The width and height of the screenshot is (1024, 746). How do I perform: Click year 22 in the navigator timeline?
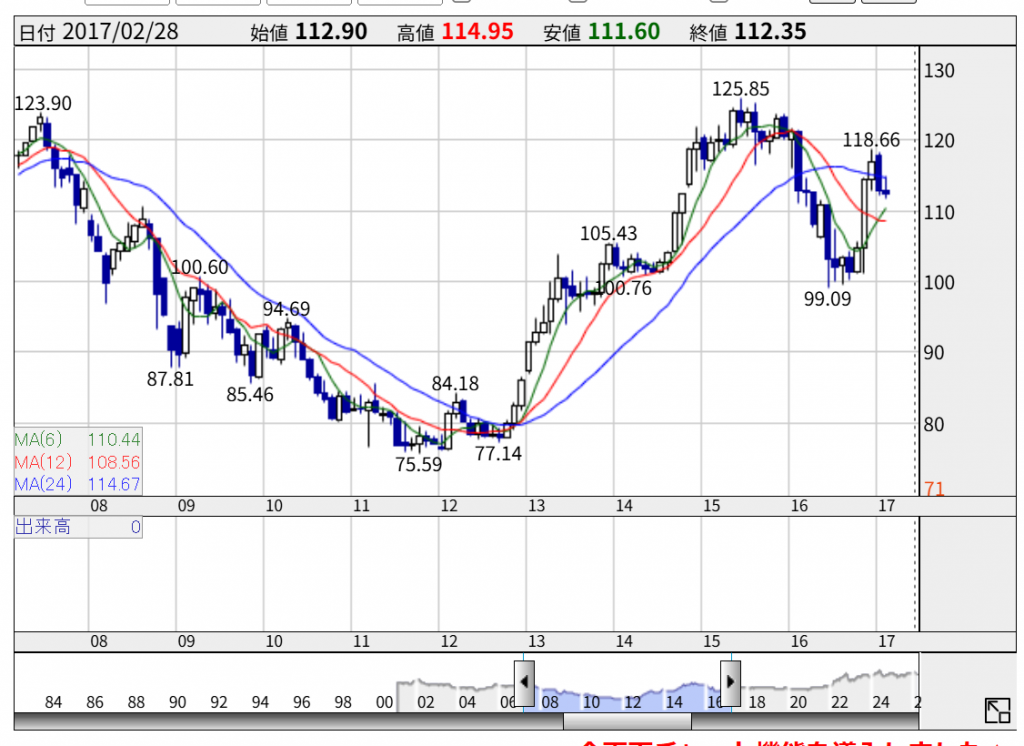point(840,702)
